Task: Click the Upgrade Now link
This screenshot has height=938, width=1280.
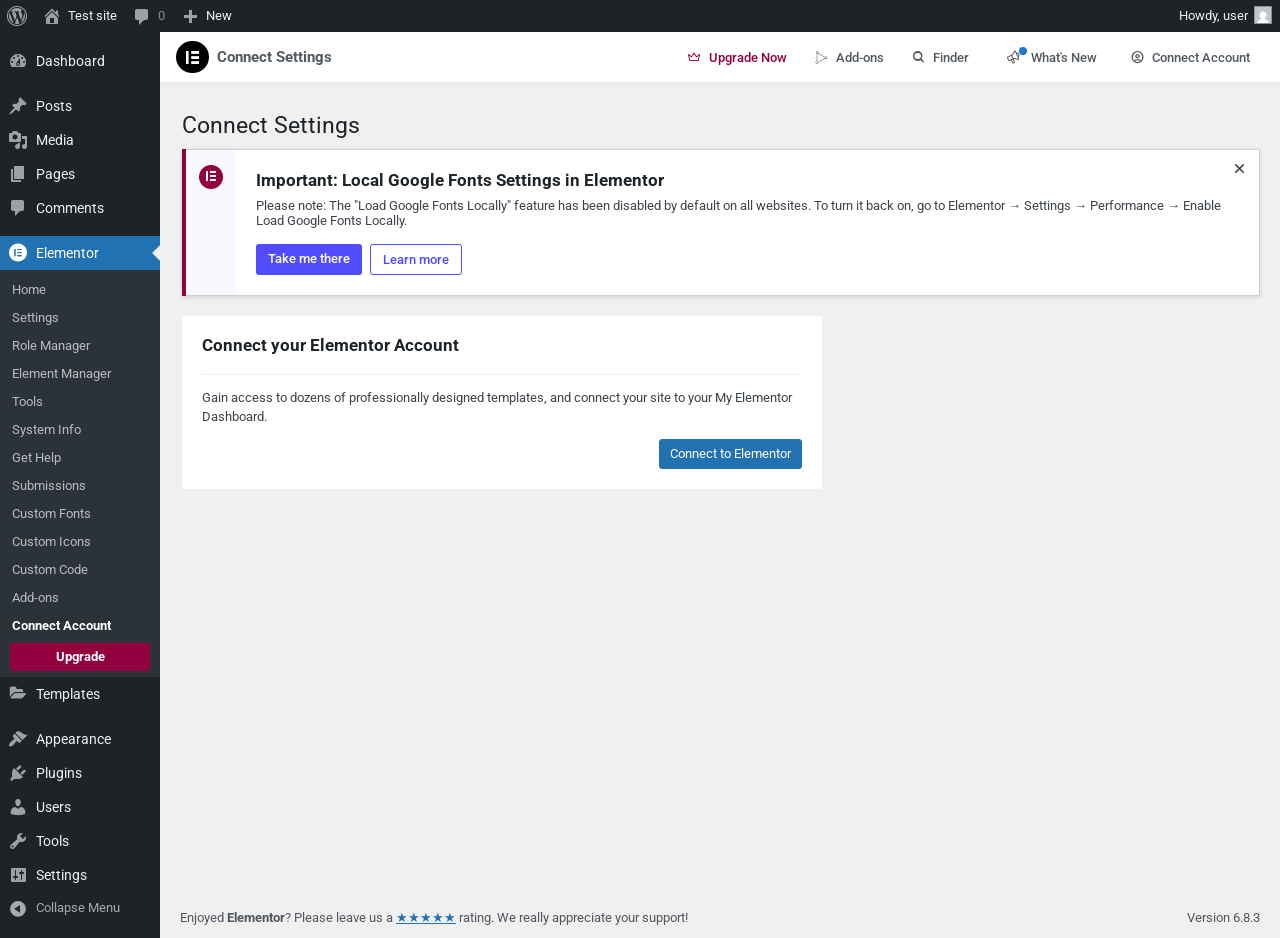Action: click(x=737, y=58)
